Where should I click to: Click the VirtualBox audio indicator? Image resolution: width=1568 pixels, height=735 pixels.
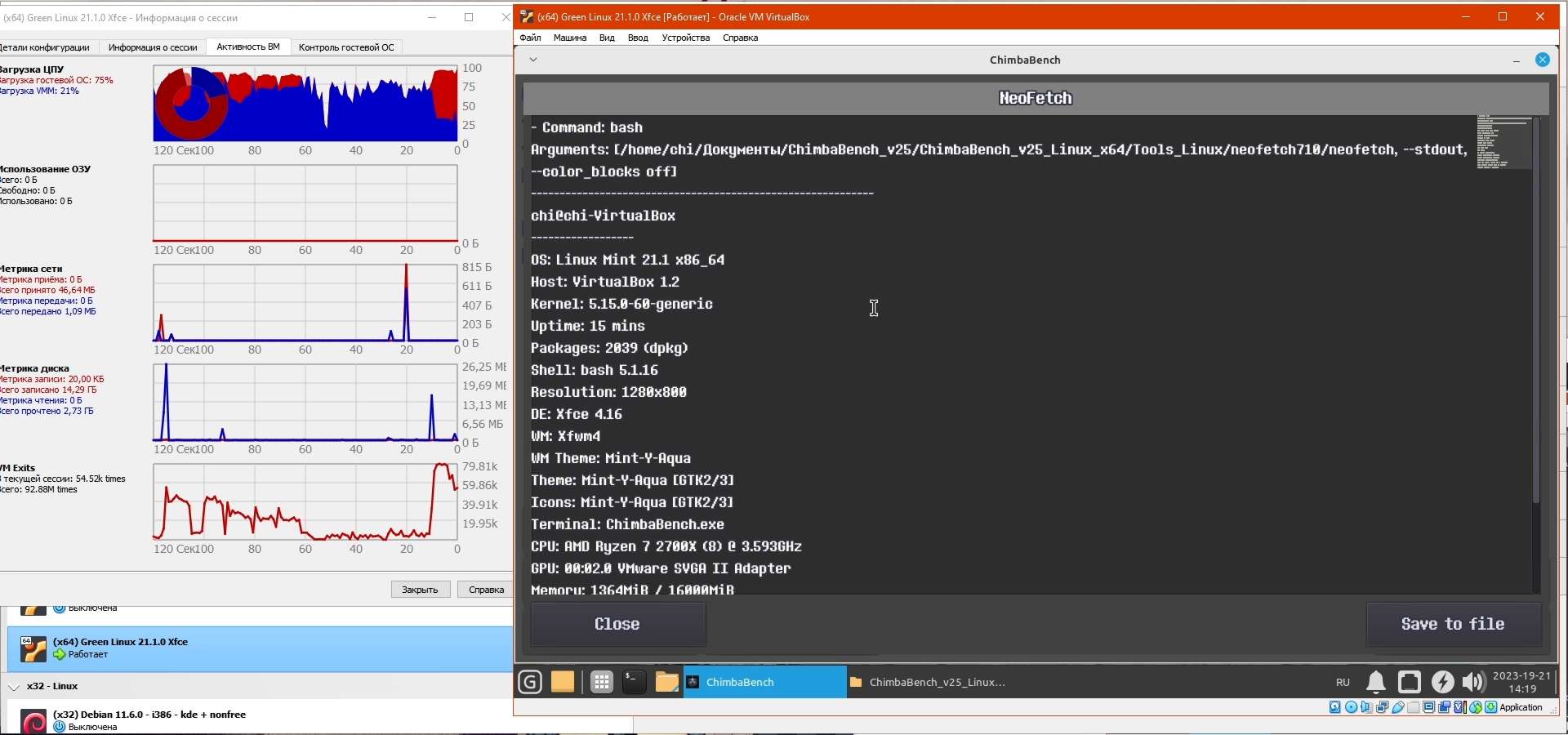[x=1366, y=707]
